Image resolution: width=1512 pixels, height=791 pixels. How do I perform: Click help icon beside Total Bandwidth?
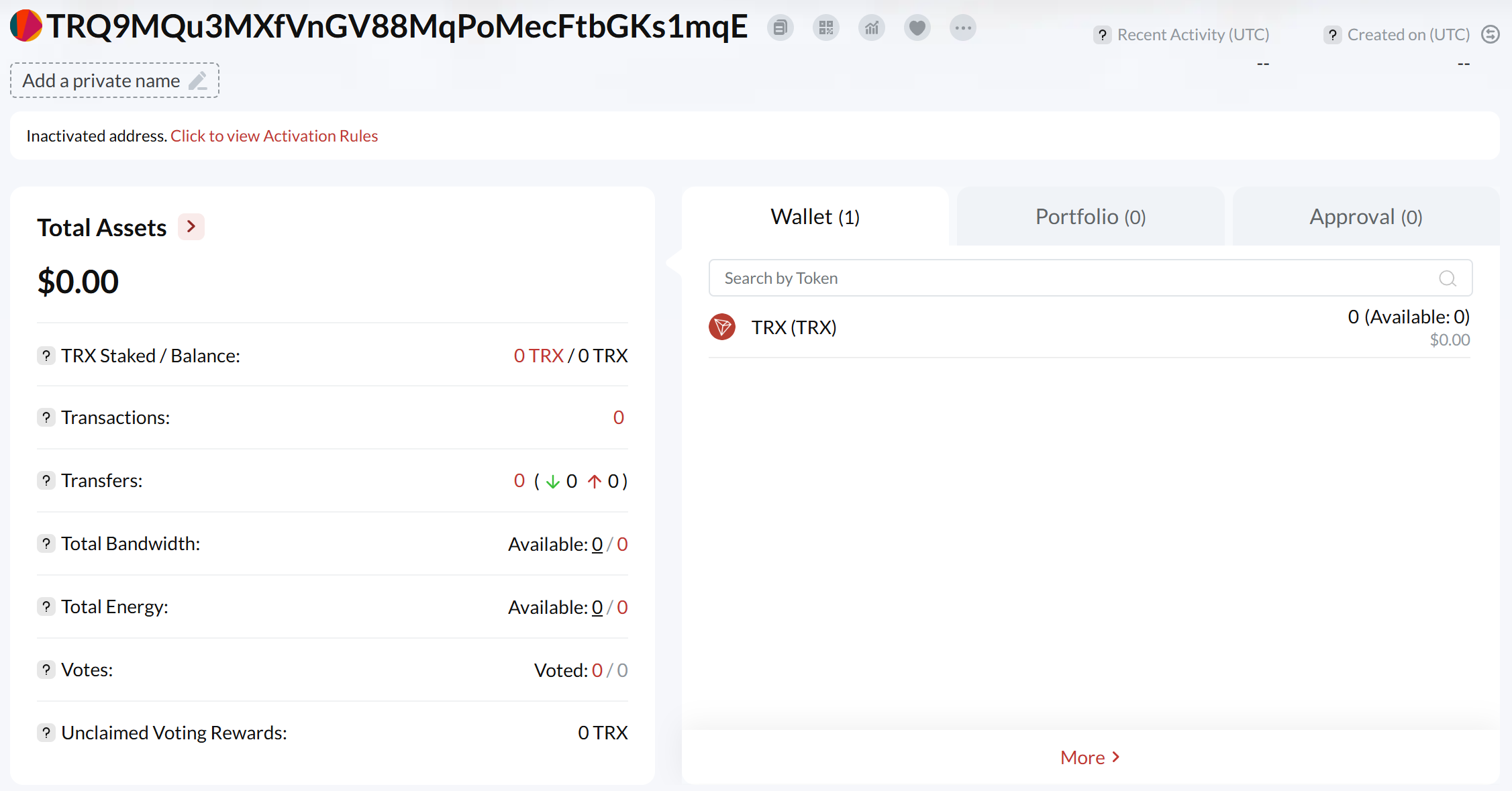tap(46, 543)
